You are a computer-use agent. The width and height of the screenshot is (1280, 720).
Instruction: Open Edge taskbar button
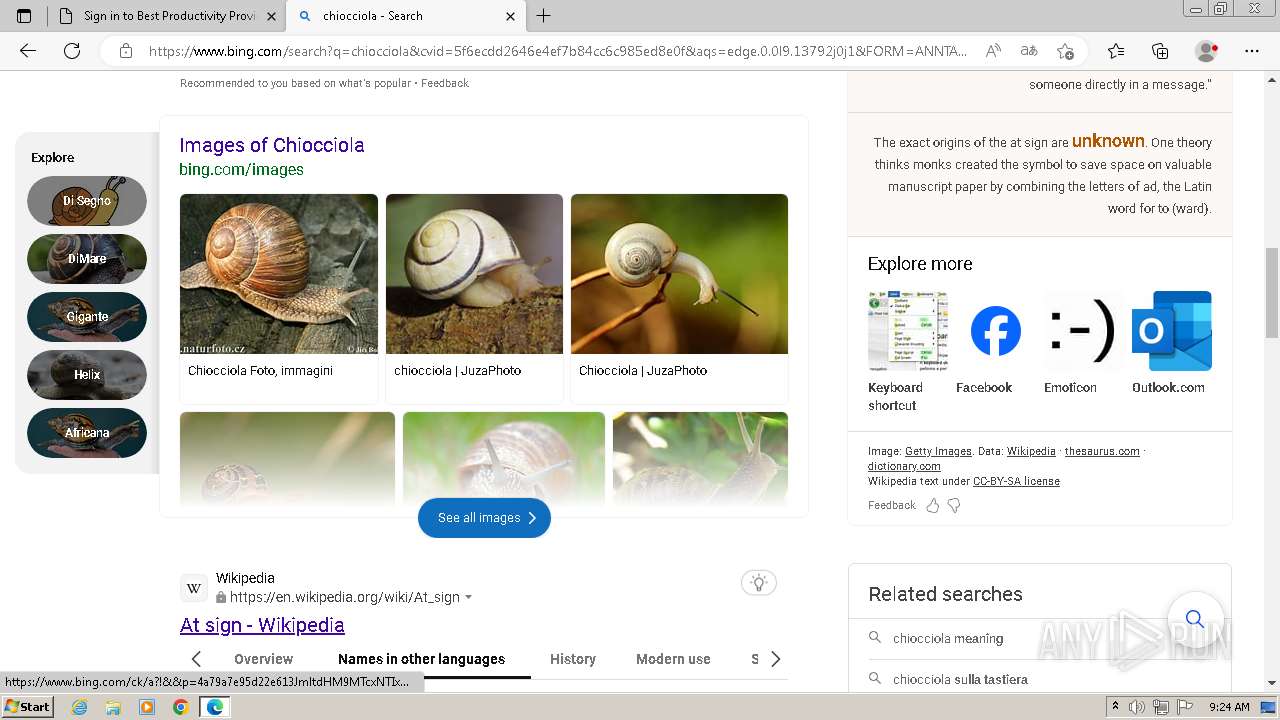(214, 707)
